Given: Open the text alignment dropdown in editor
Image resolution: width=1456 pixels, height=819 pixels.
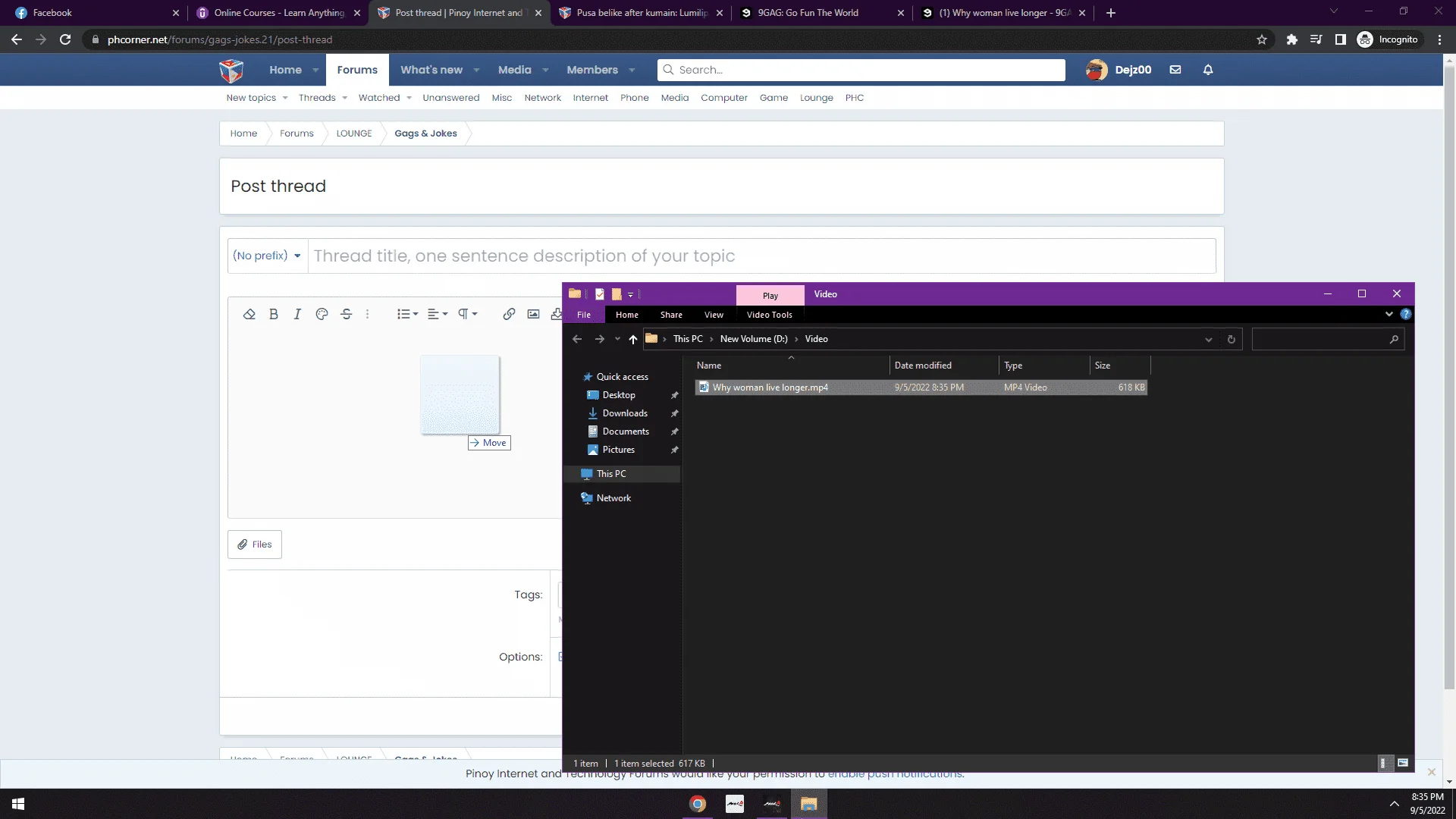Looking at the screenshot, I should pyautogui.click(x=438, y=314).
